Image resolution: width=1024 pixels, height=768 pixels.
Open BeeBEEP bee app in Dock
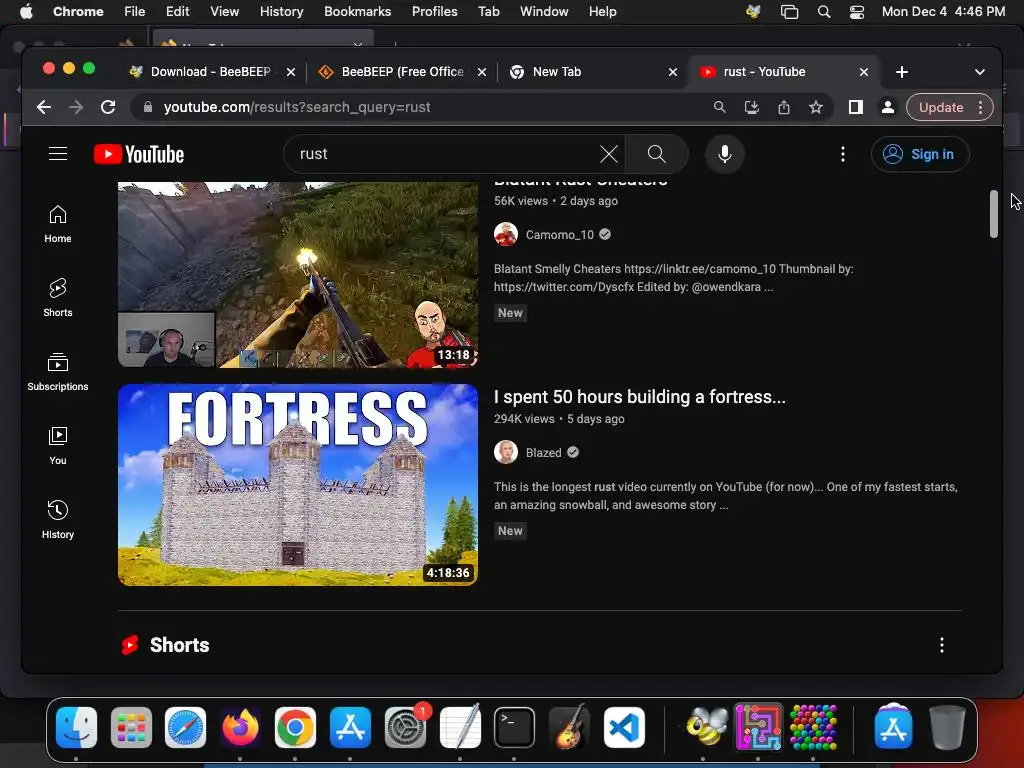coord(706,727)
